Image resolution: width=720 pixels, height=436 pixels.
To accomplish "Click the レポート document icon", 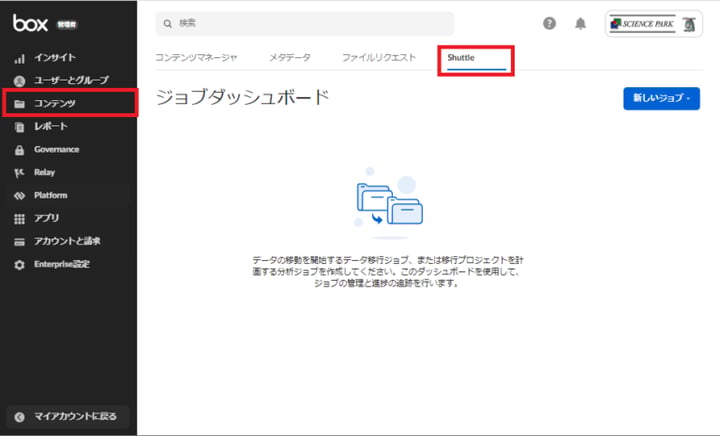I will [x=19, y=127].
